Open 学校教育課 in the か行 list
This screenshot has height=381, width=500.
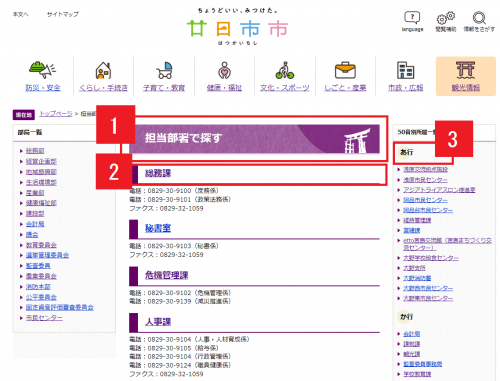click(x=417, y=374)
